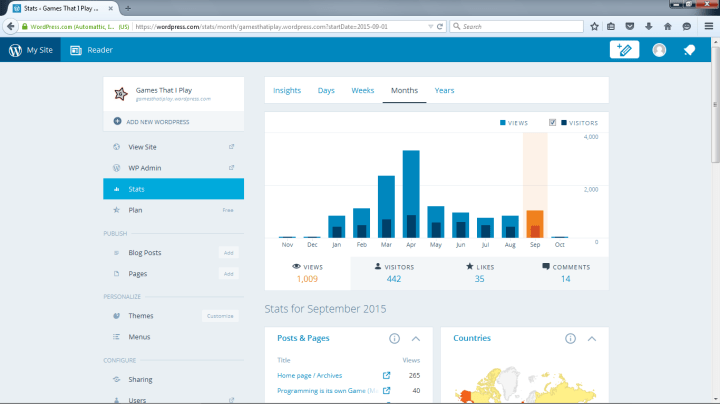Click in the browser search field
This screenshot has height=404, width=720.
(x=517, y=27)
